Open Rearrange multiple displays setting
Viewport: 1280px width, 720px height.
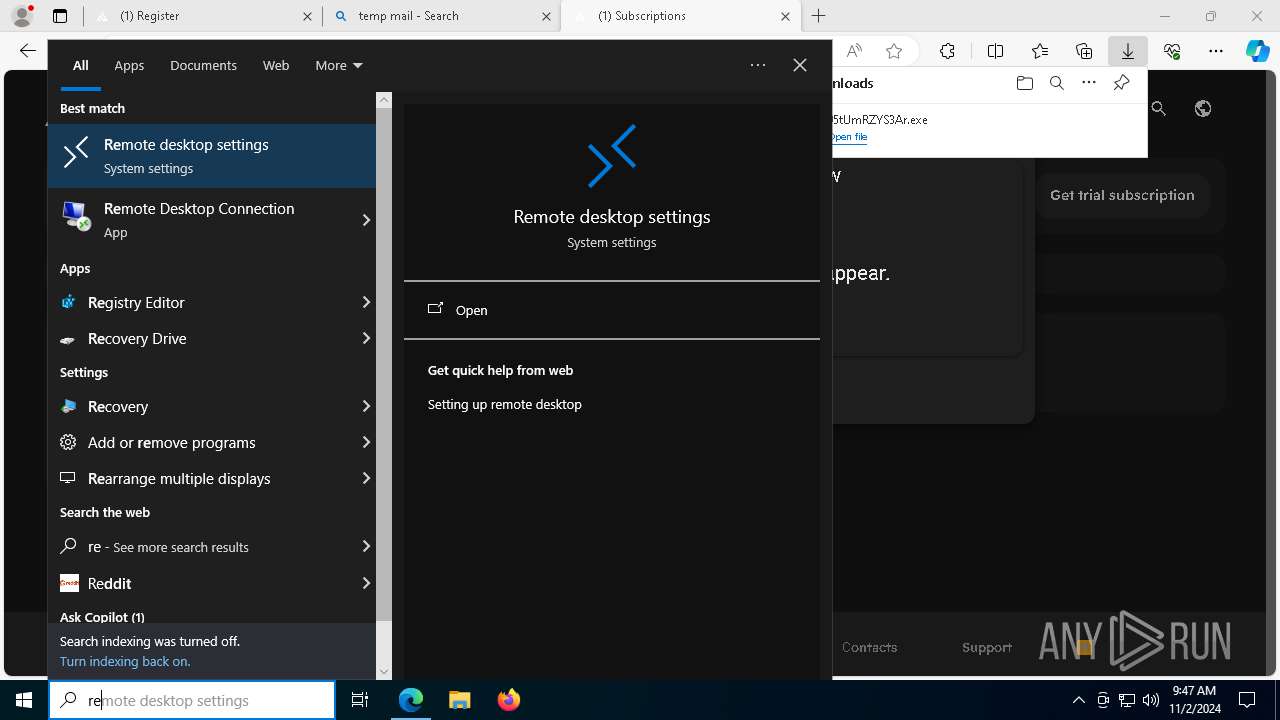point(199,478)
